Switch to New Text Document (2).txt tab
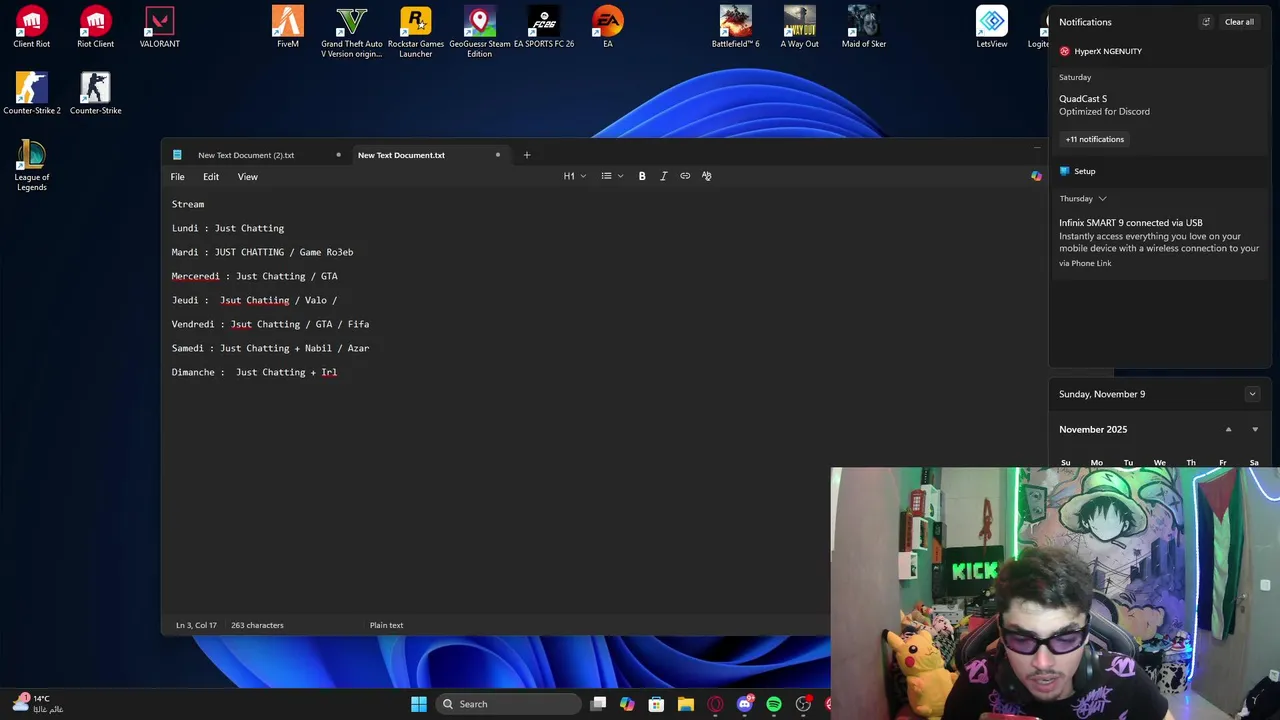 click(246, 155)
